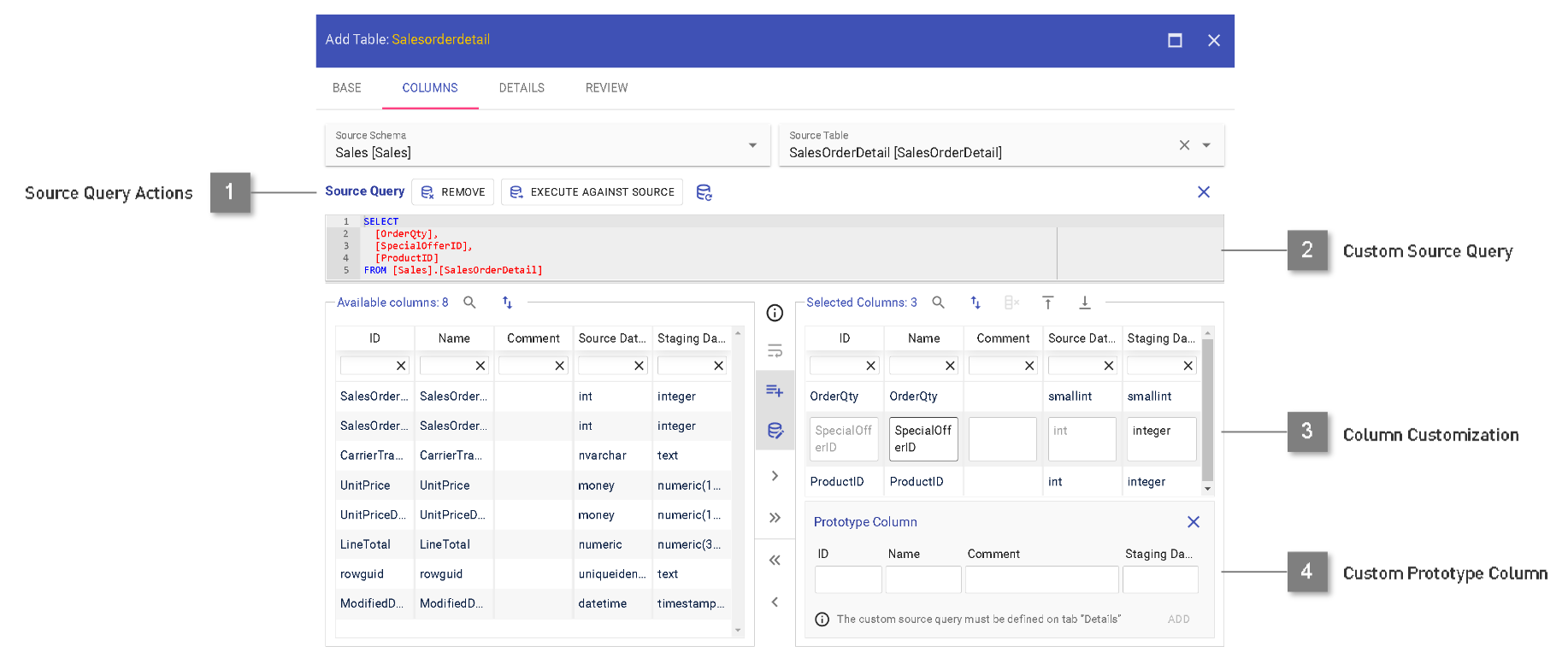Image resolution: width=1568 pixels, height=652 pixels.
Task: Click the info icon between column panels
Action: (x=775, y=313)
